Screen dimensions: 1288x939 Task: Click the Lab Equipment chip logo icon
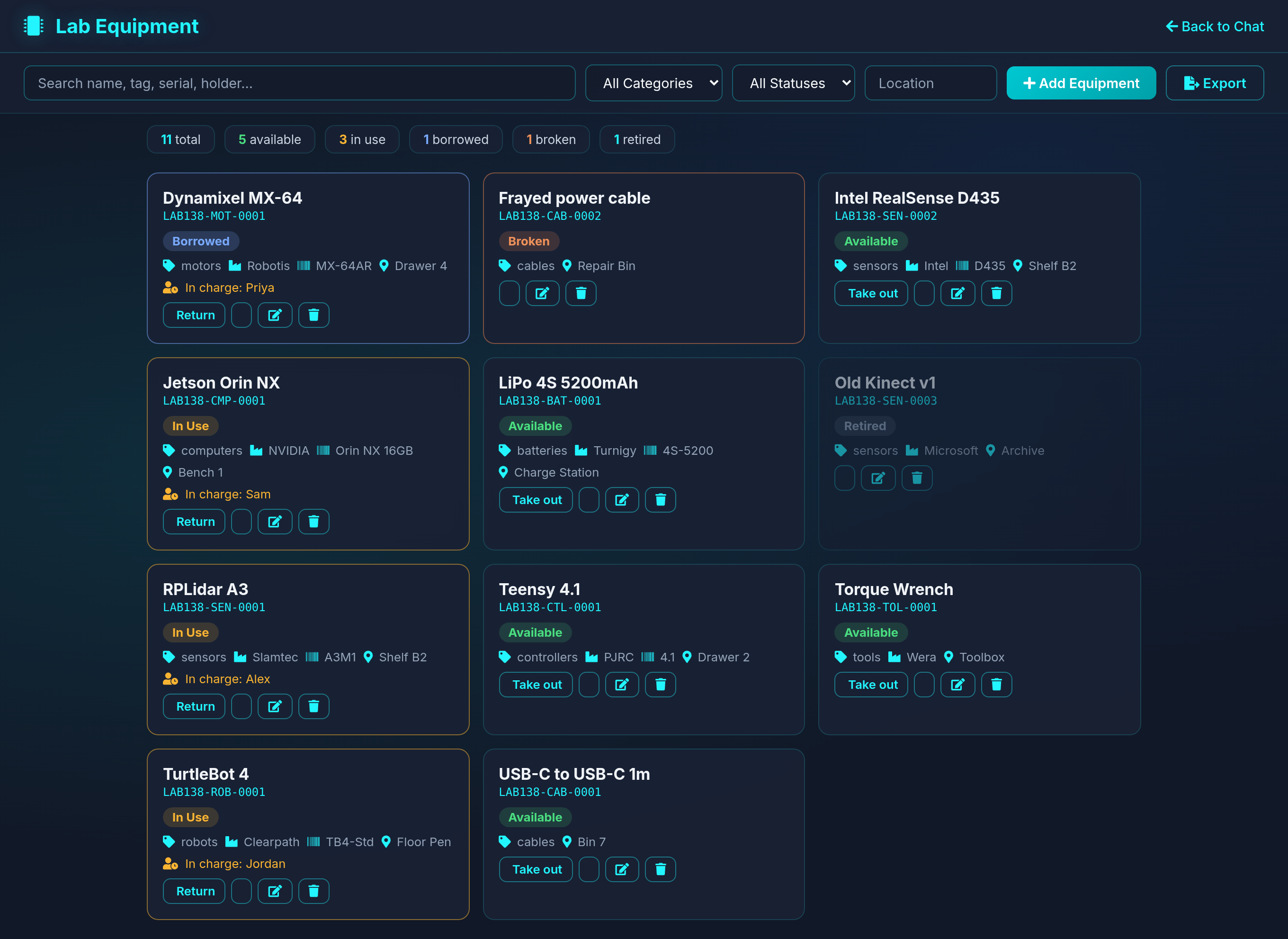pyautogui.click(x=34, y=26)
